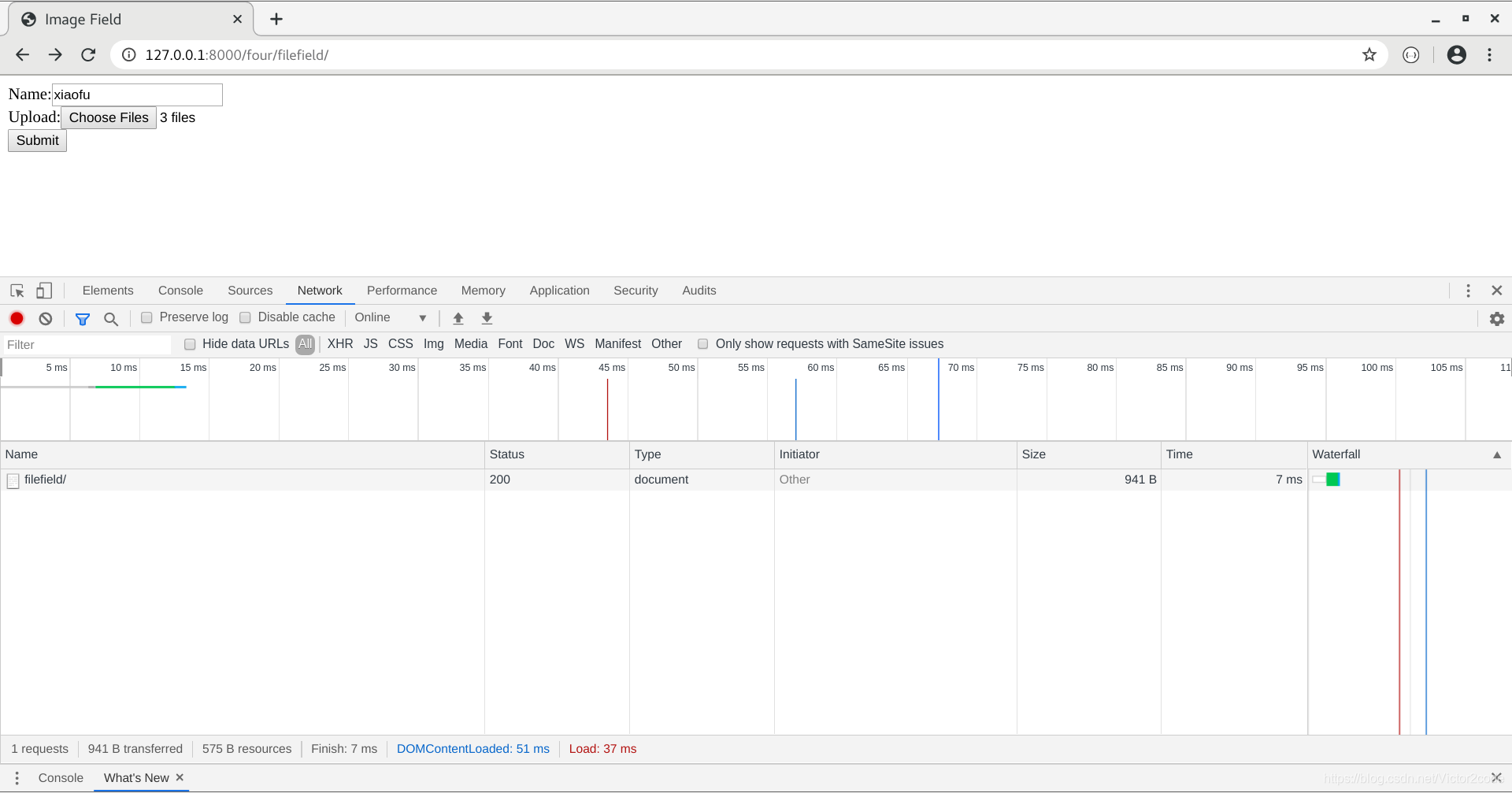Check Only show requests with SameSite issues

pyautogui.click(x=703, y=344)
